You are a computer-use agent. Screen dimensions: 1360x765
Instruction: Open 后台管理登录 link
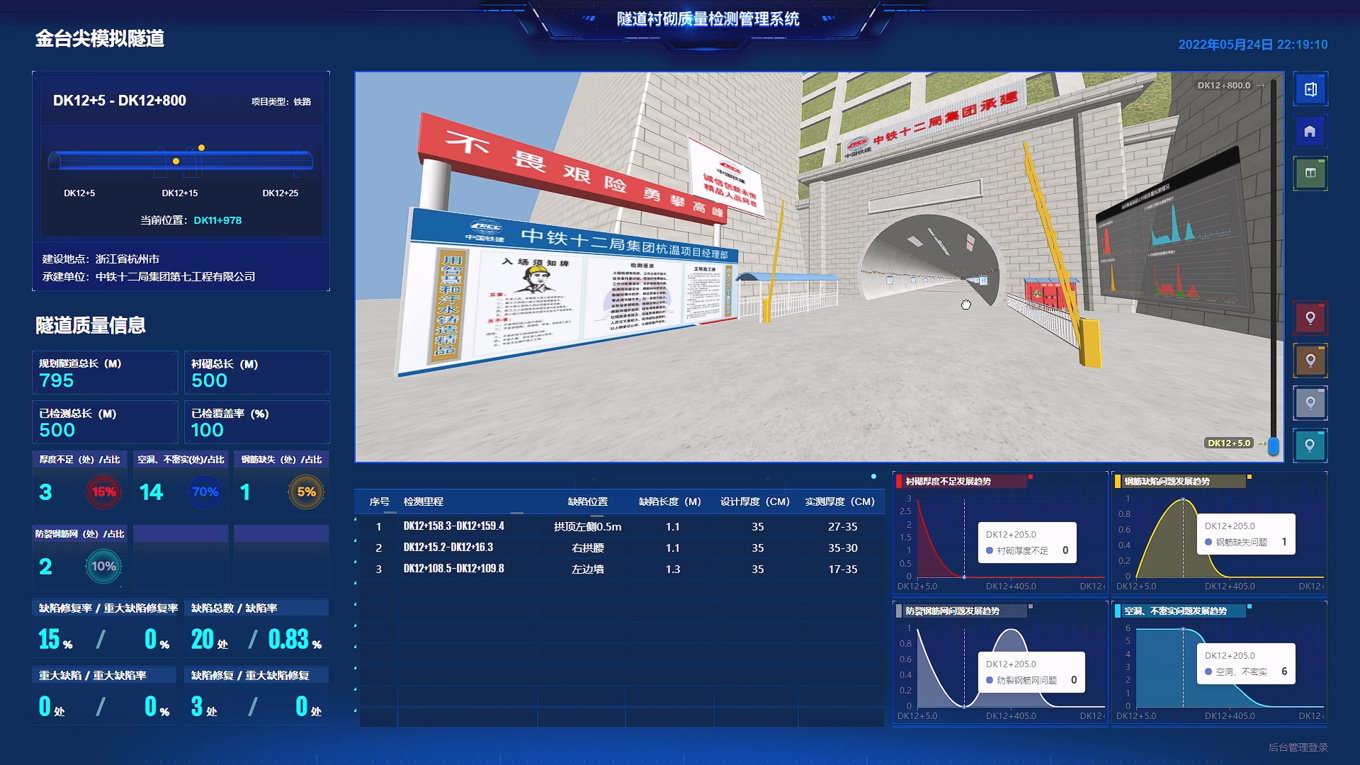point(1297,747)
